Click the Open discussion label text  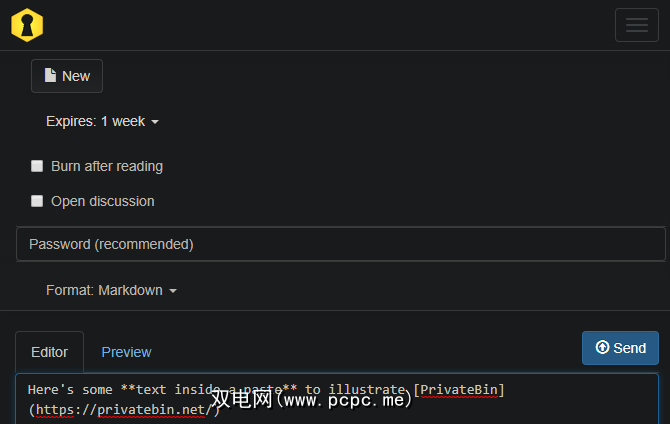click(x=103, y=201)
